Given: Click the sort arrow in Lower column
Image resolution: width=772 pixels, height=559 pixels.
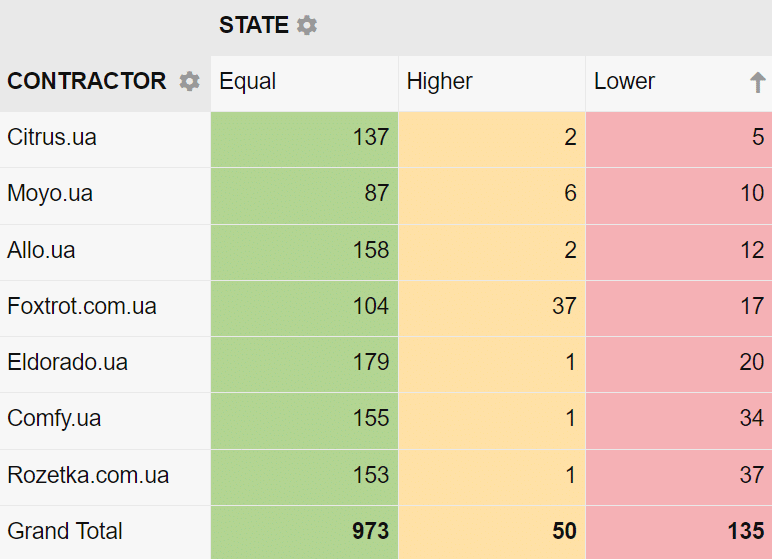Looking at the screenshot, I should 757,83.
